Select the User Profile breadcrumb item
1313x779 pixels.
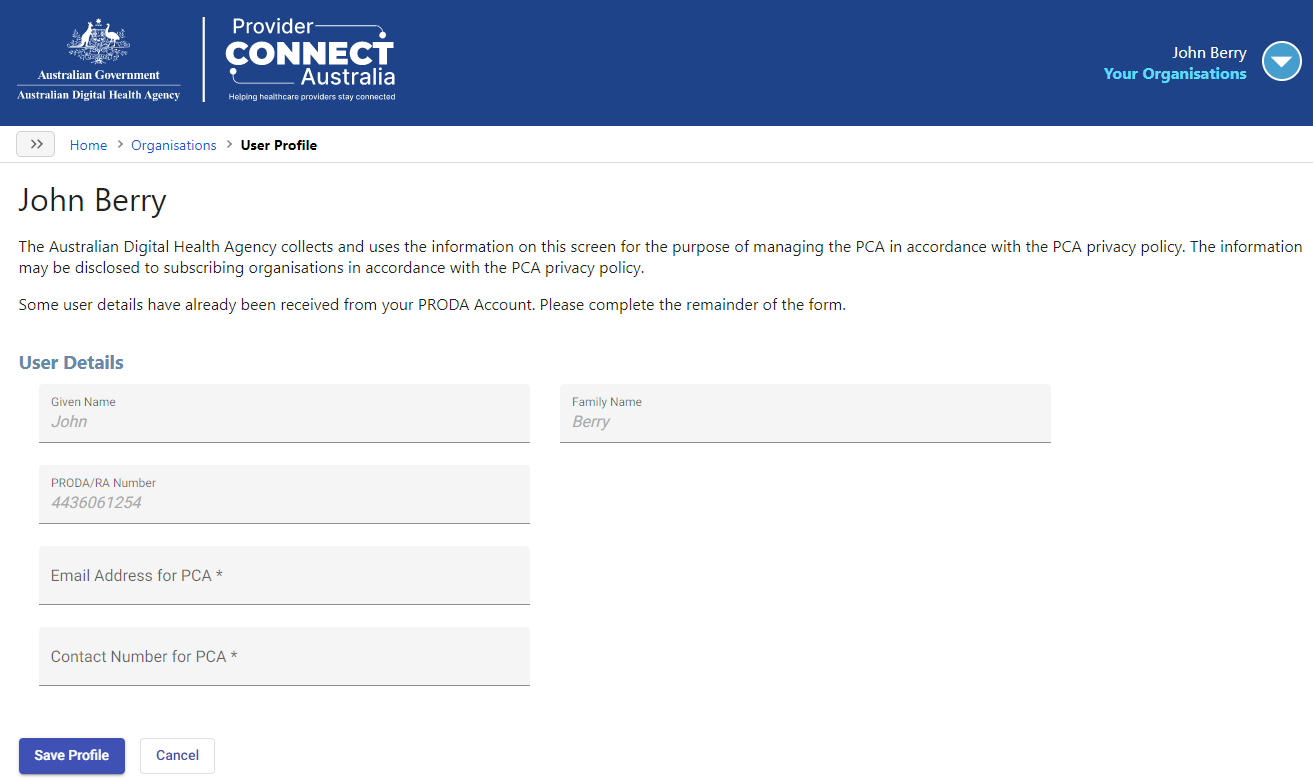[x=279, y=145]
